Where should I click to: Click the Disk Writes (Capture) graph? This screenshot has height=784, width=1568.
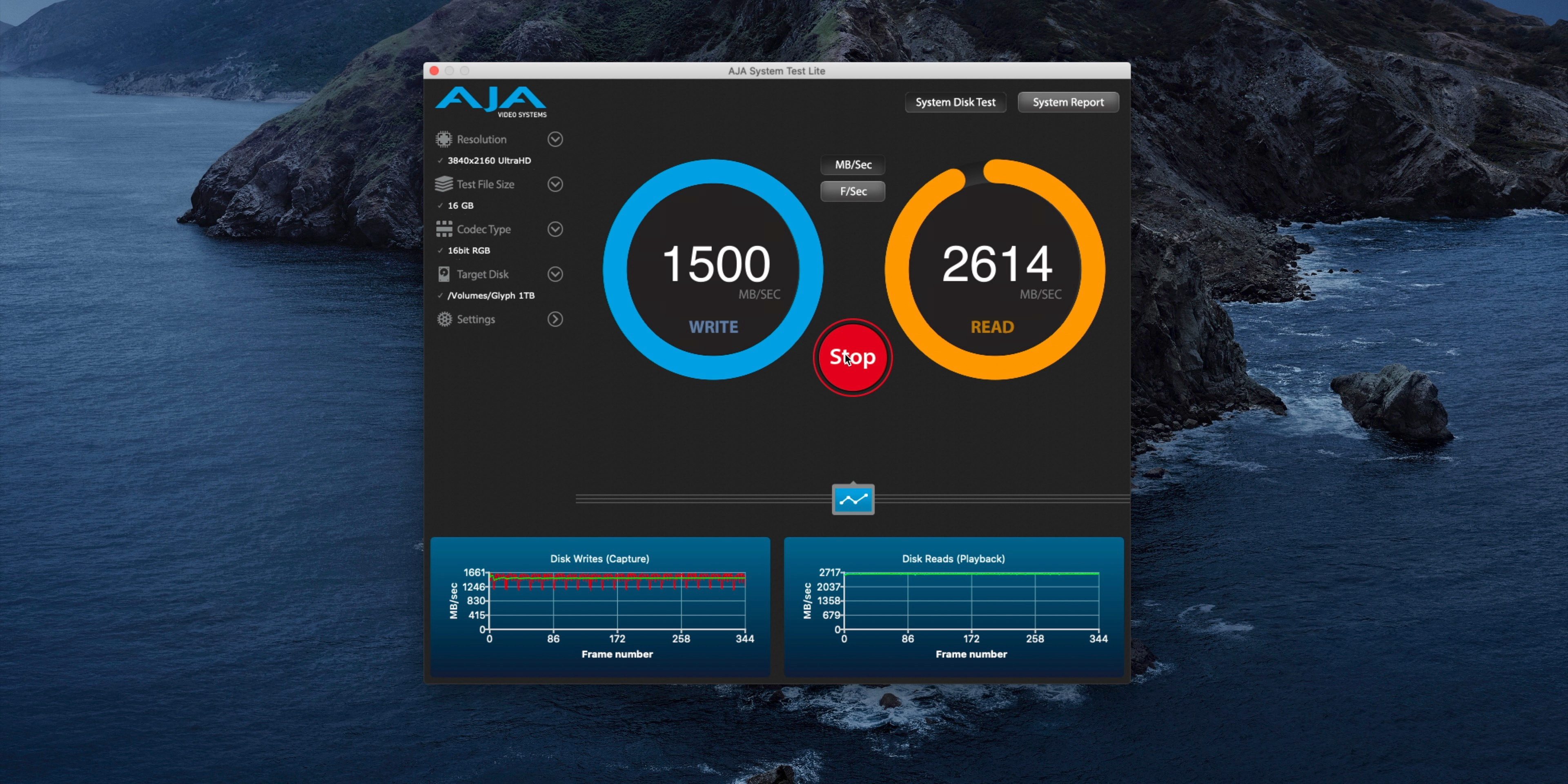pos(600,607)
